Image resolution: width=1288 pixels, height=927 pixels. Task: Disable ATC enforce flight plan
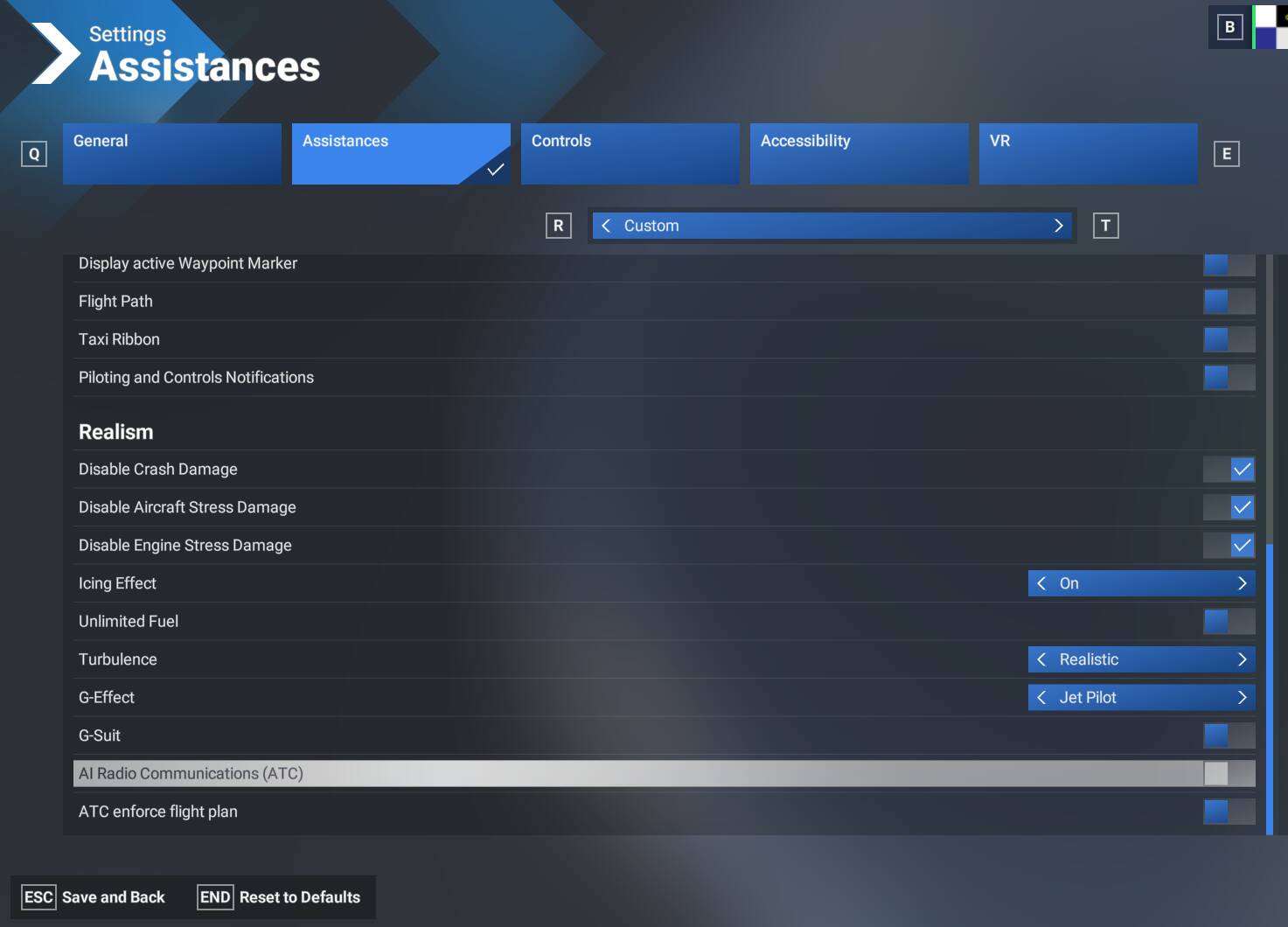pos(1229,812)
